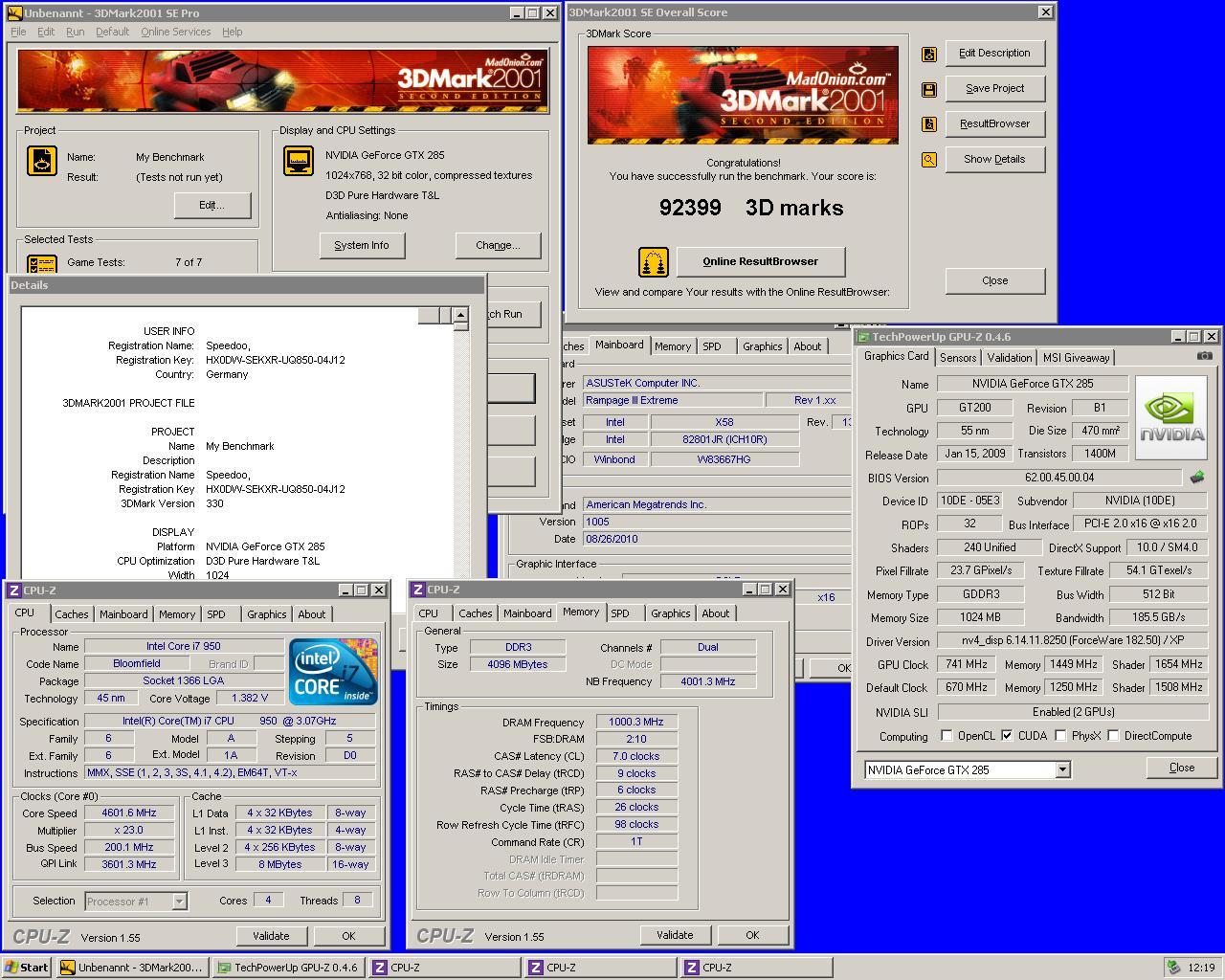Open the File menu in 3DMark2001
Viewport: 1225px width, 980px height.
click(18, 32)
